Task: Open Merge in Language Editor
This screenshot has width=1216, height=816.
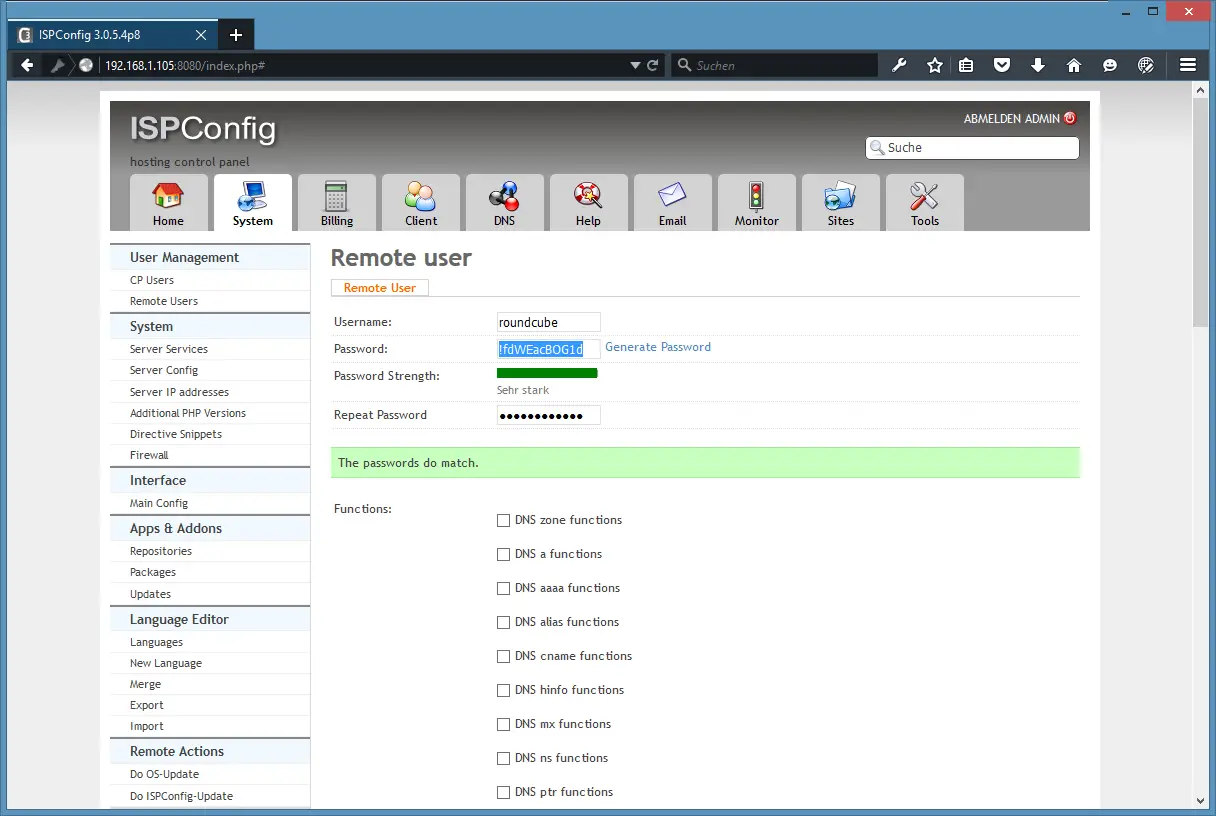Action: pyautogui.click(x=145, y=684)
